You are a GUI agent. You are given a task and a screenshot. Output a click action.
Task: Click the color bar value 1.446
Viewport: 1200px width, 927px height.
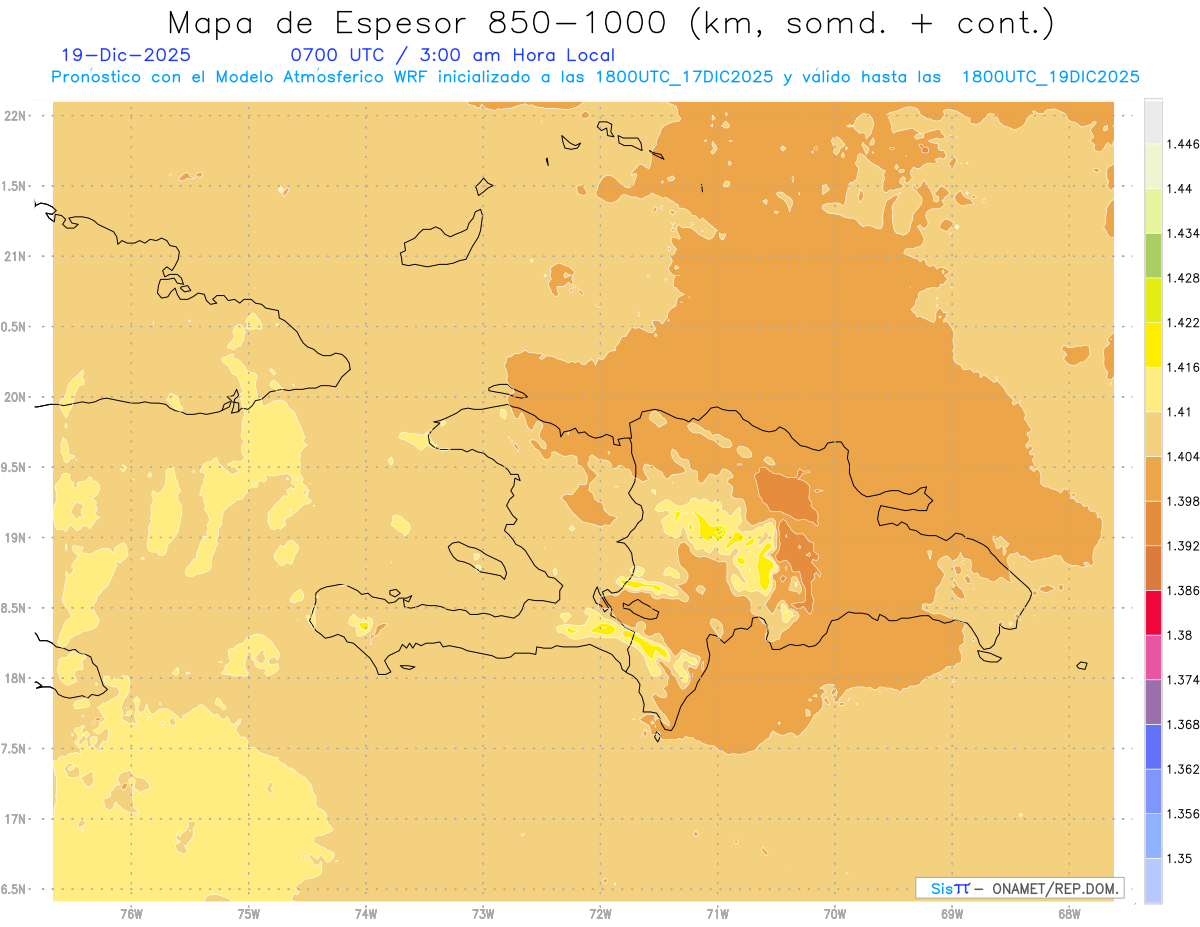tap(1183, 144)
